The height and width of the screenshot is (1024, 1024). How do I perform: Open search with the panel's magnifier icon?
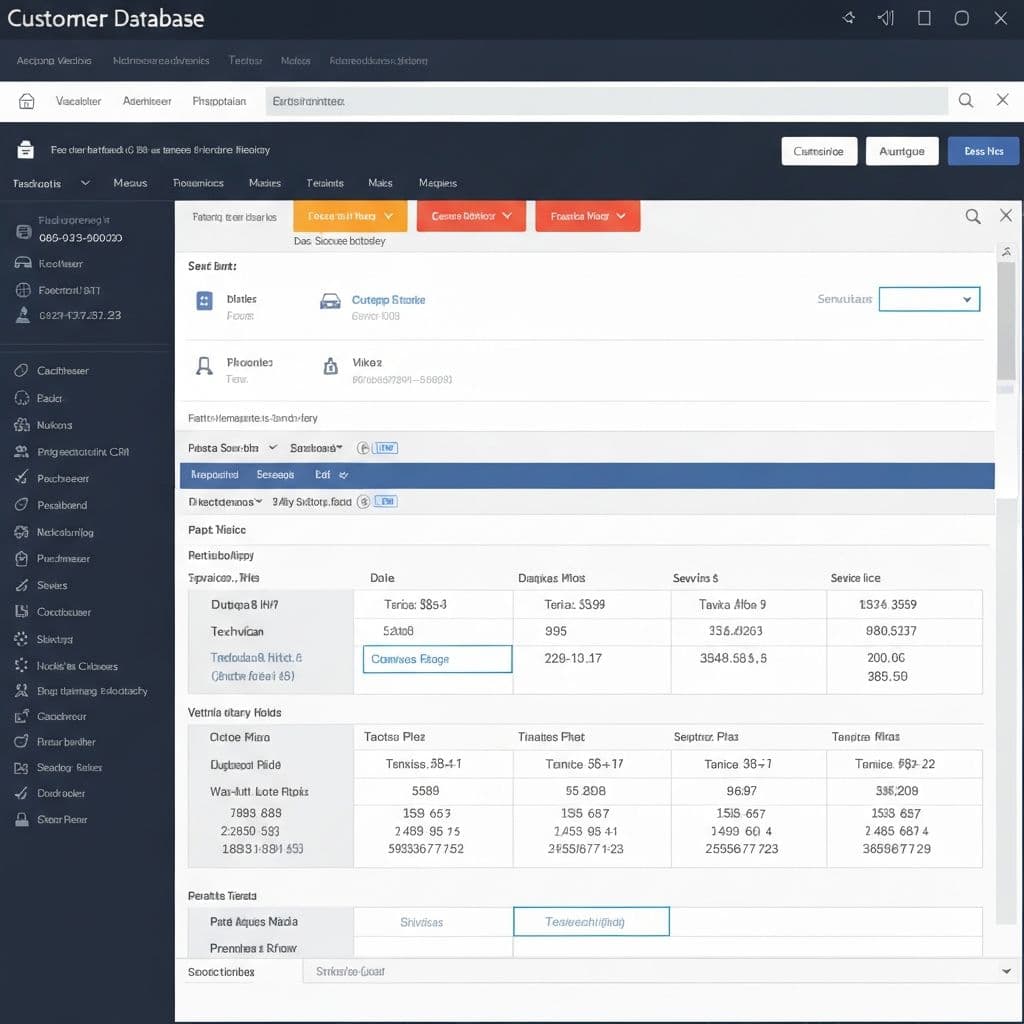(972, 216)
